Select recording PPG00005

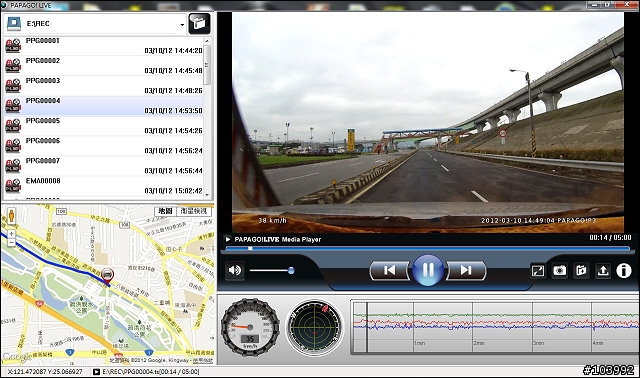[103, 126]
